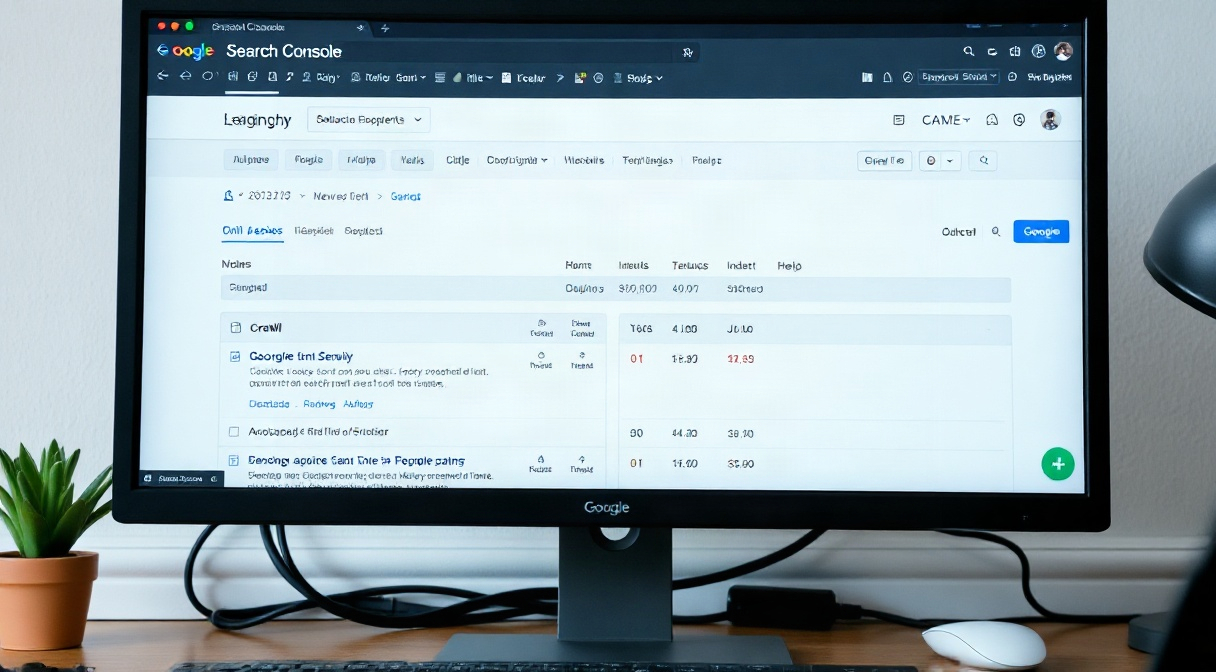1216x672 pixels.
Task: Switch to the second tab above the table
Action: [x=314, y=231]
